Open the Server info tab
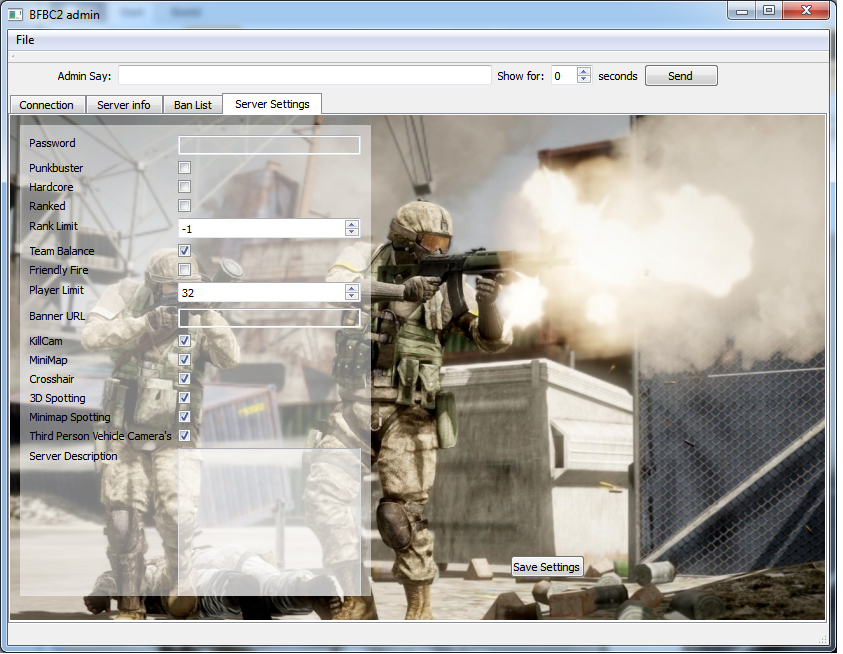843x654 pixels. [124, 105]
